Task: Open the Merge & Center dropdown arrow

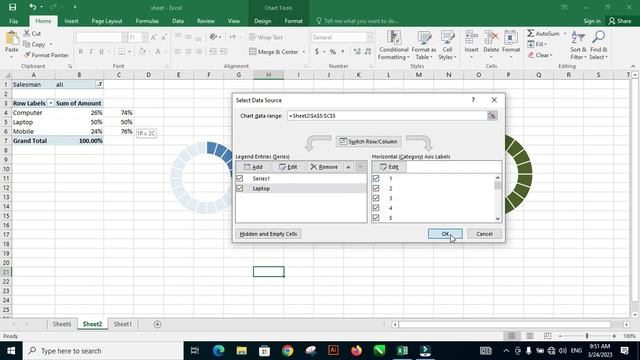Action: click(303, 52)
